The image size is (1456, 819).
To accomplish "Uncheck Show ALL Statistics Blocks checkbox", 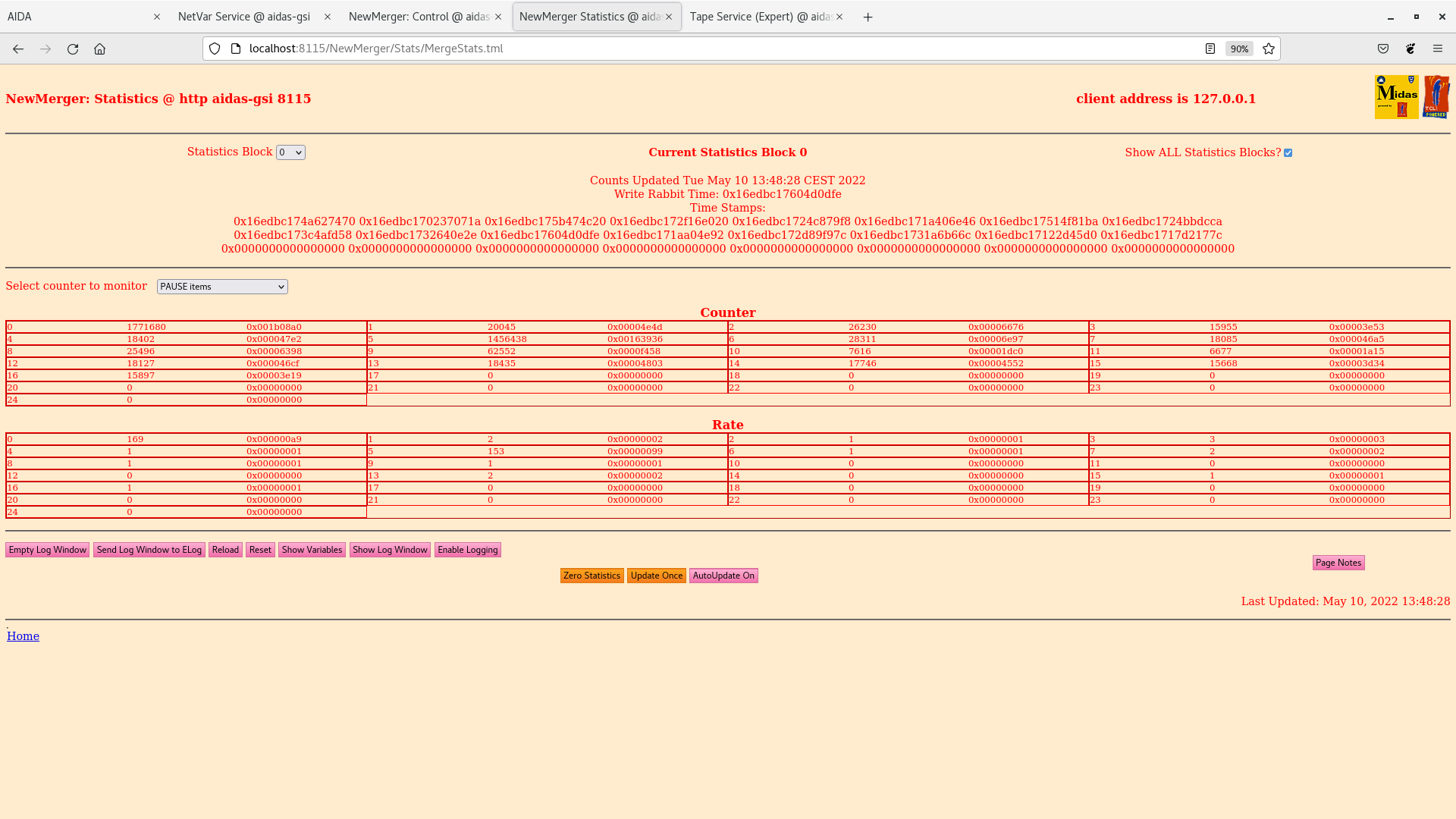I will pyautogui.click(x=1288, y=153).
